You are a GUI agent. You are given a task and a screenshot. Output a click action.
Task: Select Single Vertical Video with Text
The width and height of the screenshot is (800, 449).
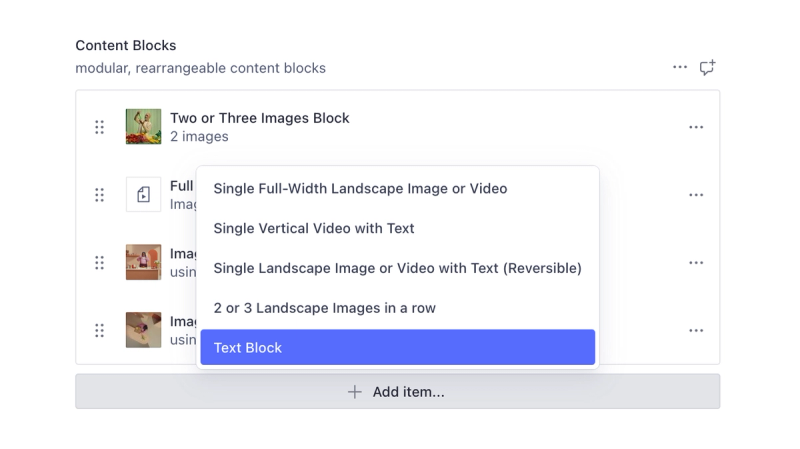[x=314, y=228]
